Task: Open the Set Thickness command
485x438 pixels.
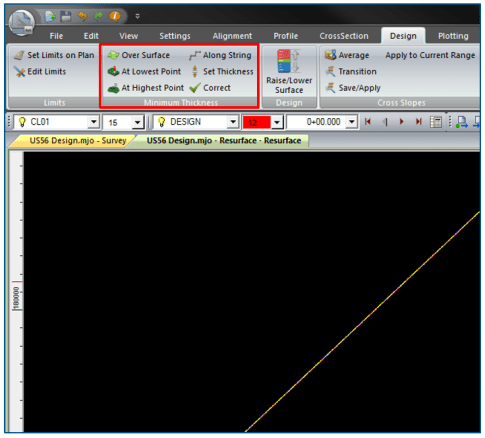Action: click(x=222, y=71)
